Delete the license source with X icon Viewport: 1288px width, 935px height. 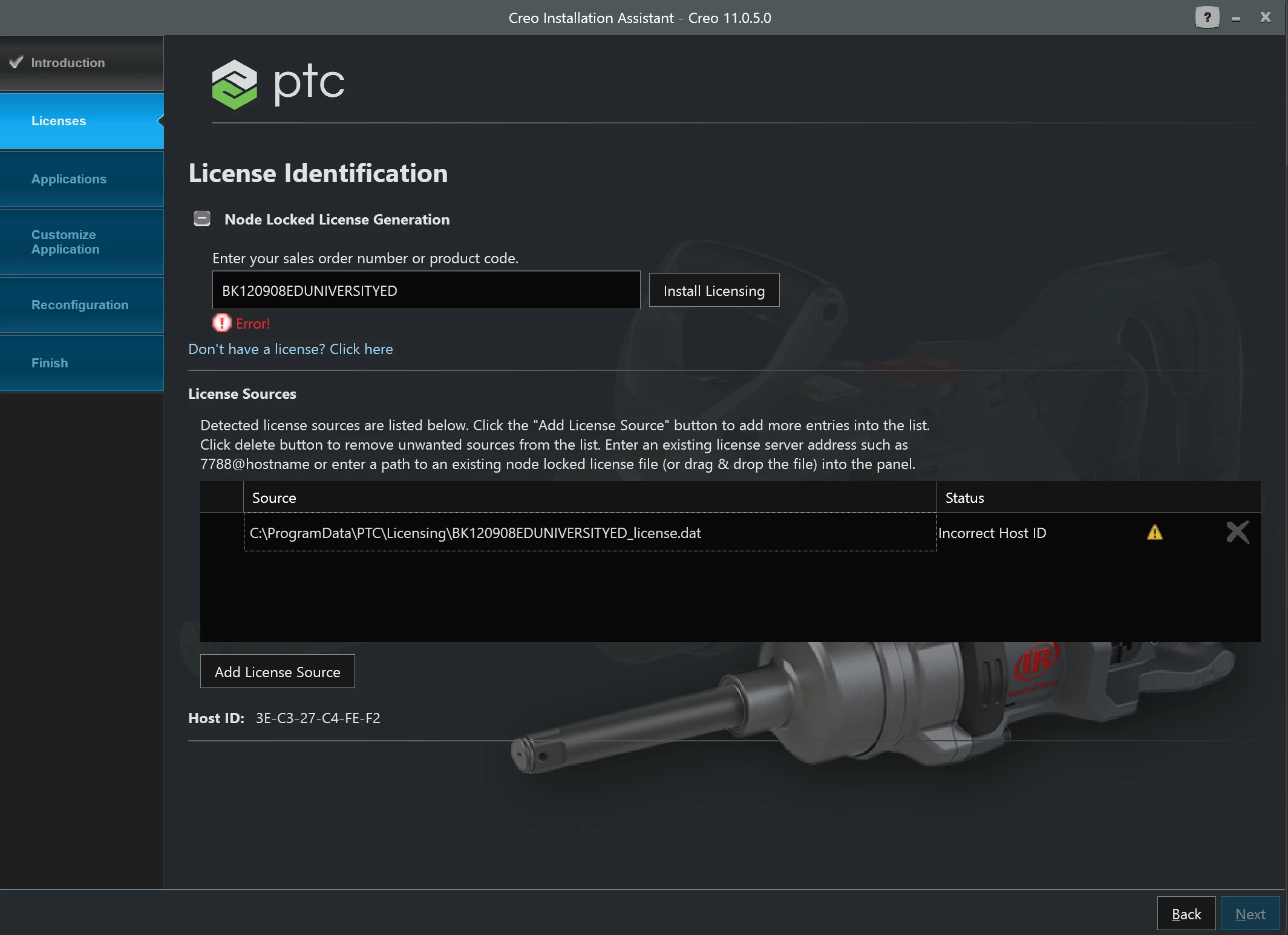point(1237,533)
